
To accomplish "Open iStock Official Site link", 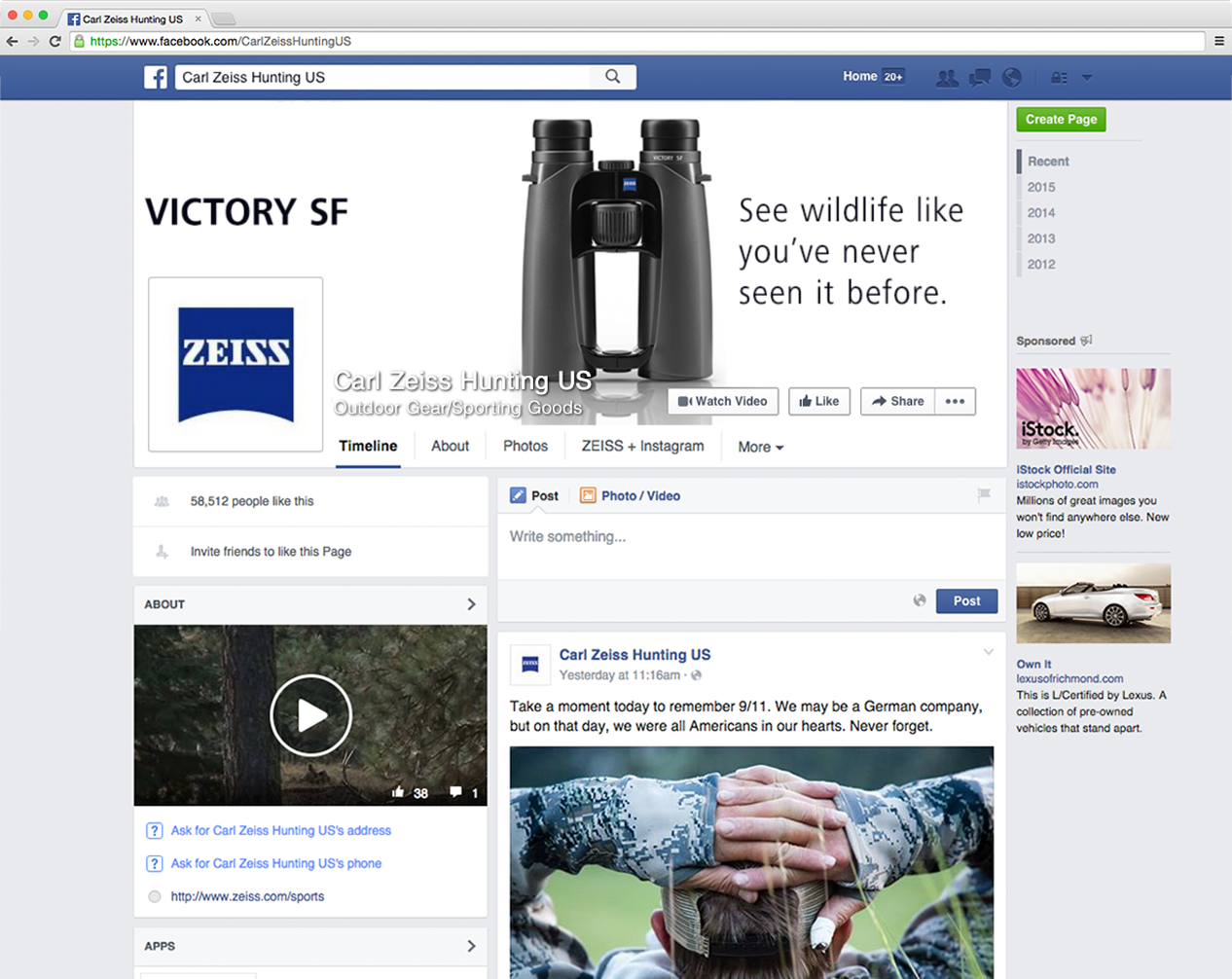I will (1066, 469).
